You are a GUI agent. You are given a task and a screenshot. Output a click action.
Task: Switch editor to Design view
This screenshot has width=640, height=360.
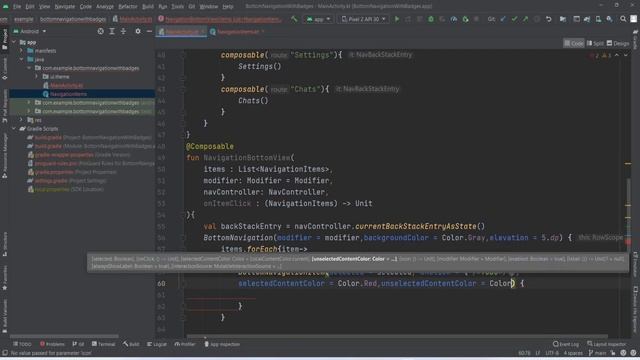point(618,43)
